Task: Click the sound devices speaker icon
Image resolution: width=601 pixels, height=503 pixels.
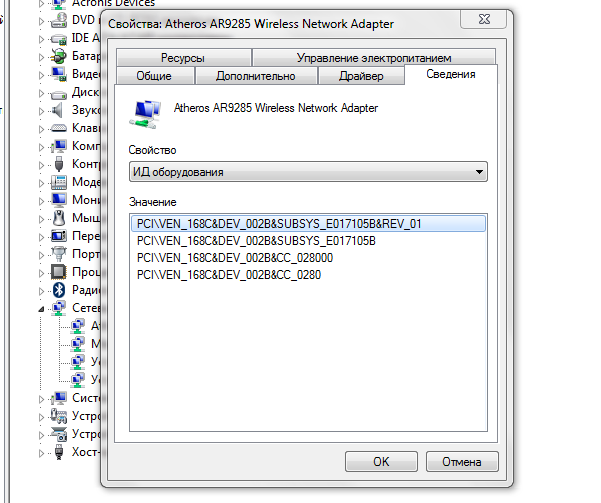Action: pyautogui.click(x=58, y=110)
